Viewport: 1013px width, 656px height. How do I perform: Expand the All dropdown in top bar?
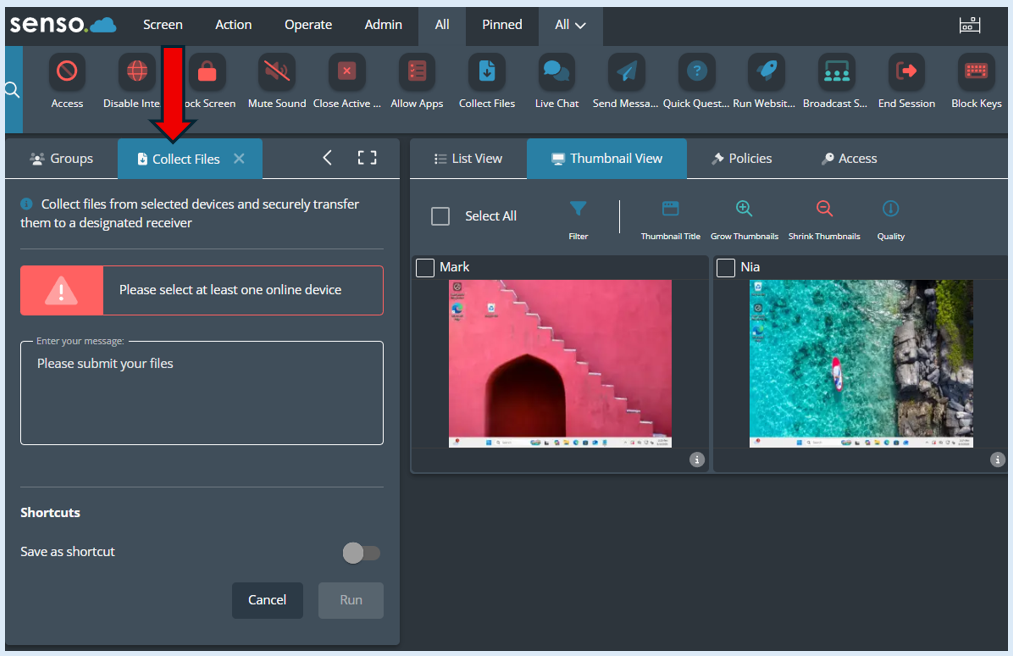tap(570, 25)
